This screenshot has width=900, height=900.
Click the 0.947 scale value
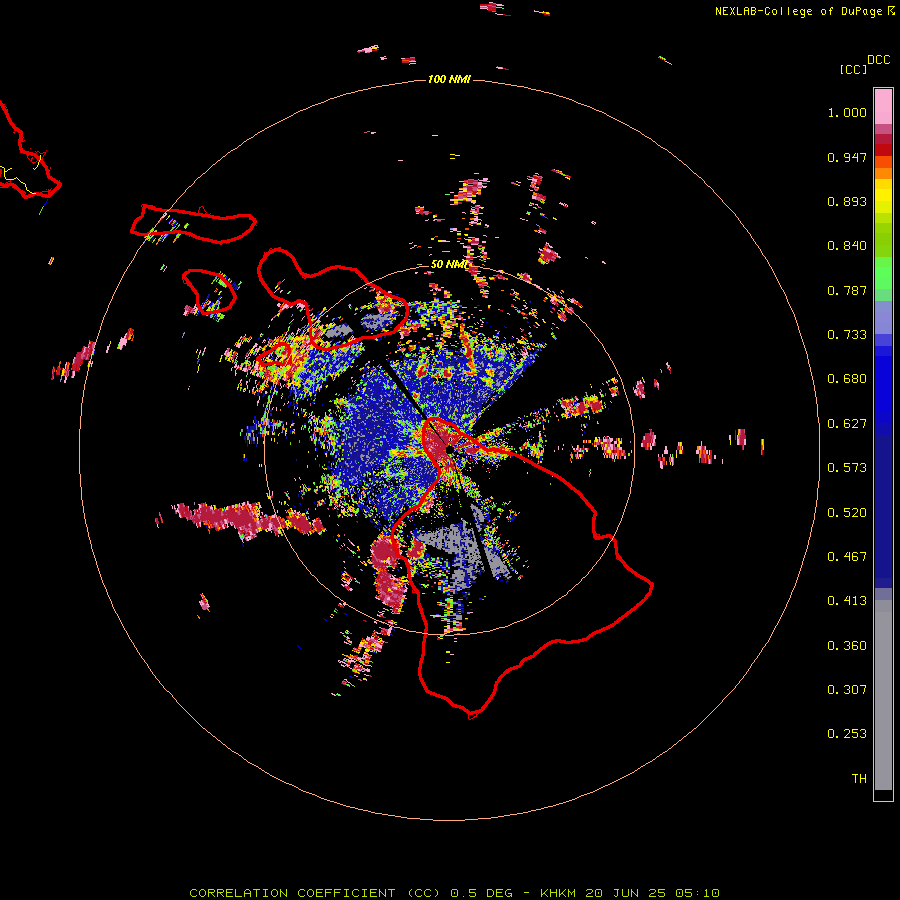(x=847, y=157)
